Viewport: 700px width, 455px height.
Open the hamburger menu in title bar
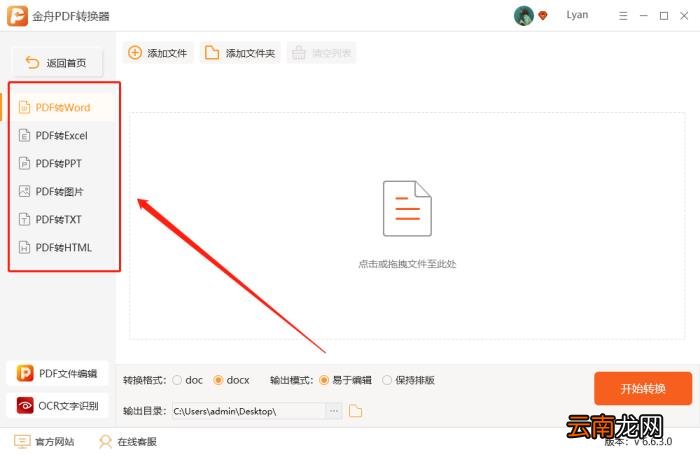click(x=623, y=16)
